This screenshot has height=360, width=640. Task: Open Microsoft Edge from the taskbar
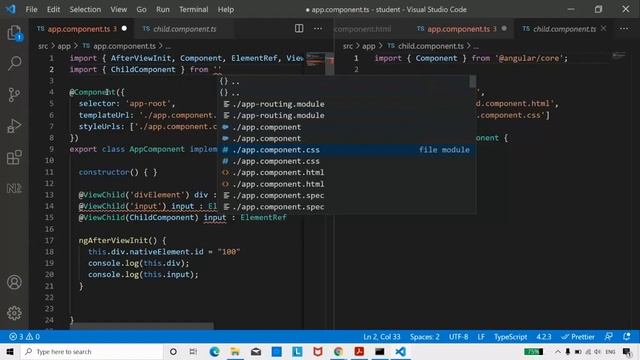(x=214, y=351)
